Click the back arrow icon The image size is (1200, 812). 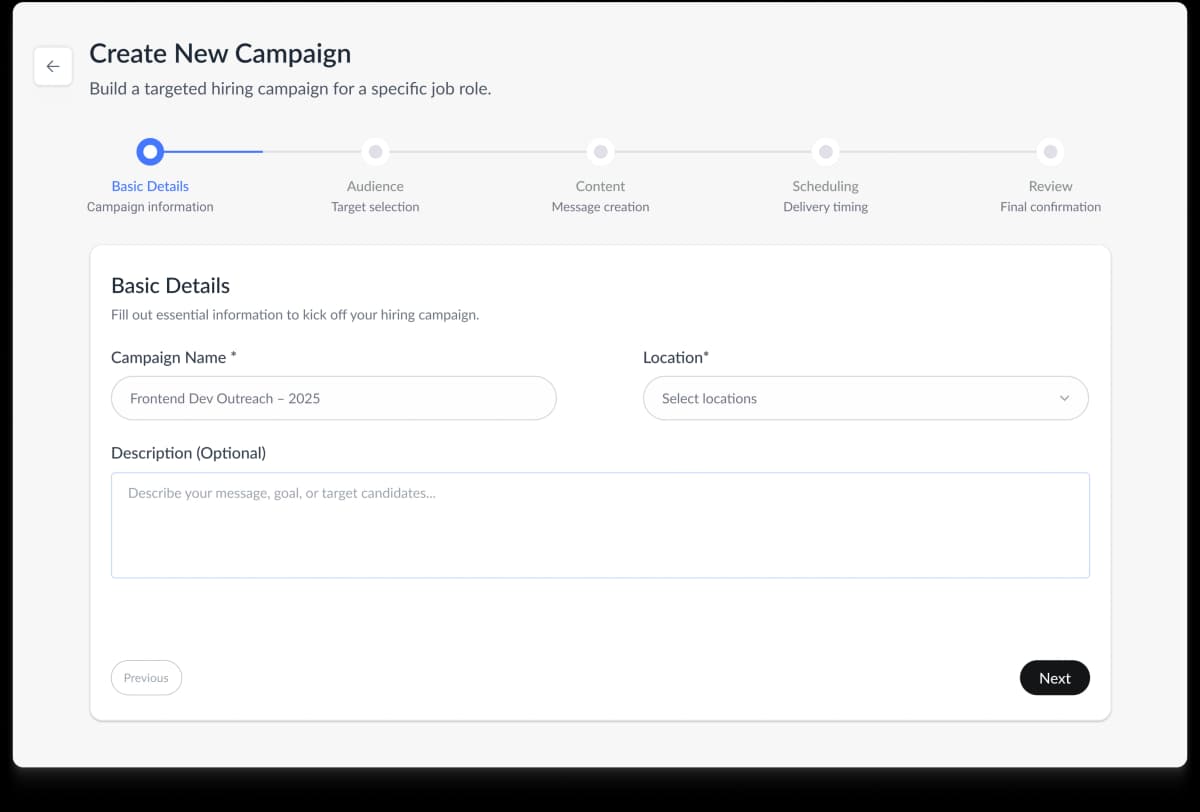53,66
